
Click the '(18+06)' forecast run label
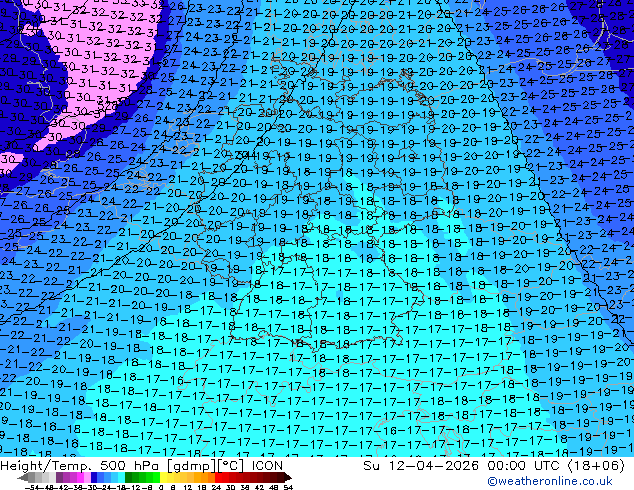coord(596,465)
